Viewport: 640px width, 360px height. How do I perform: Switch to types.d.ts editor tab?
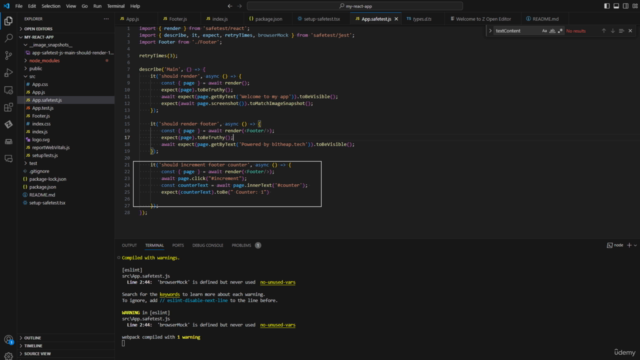click(x=422, y=19)
